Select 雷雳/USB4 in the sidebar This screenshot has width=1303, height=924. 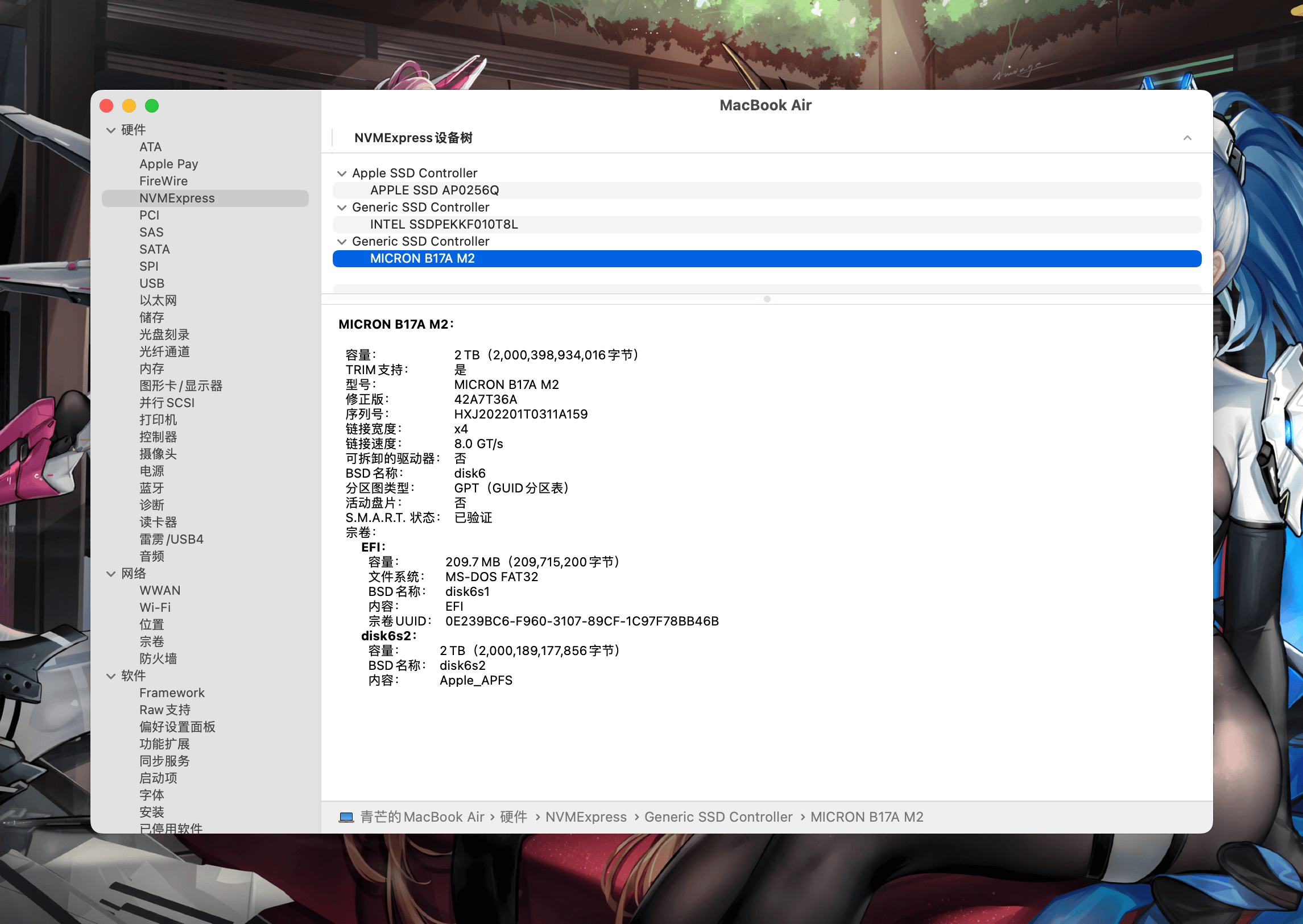[171, 539]
